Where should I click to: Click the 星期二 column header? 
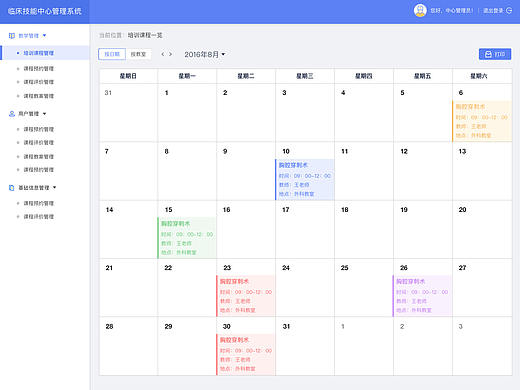(246, 76)
